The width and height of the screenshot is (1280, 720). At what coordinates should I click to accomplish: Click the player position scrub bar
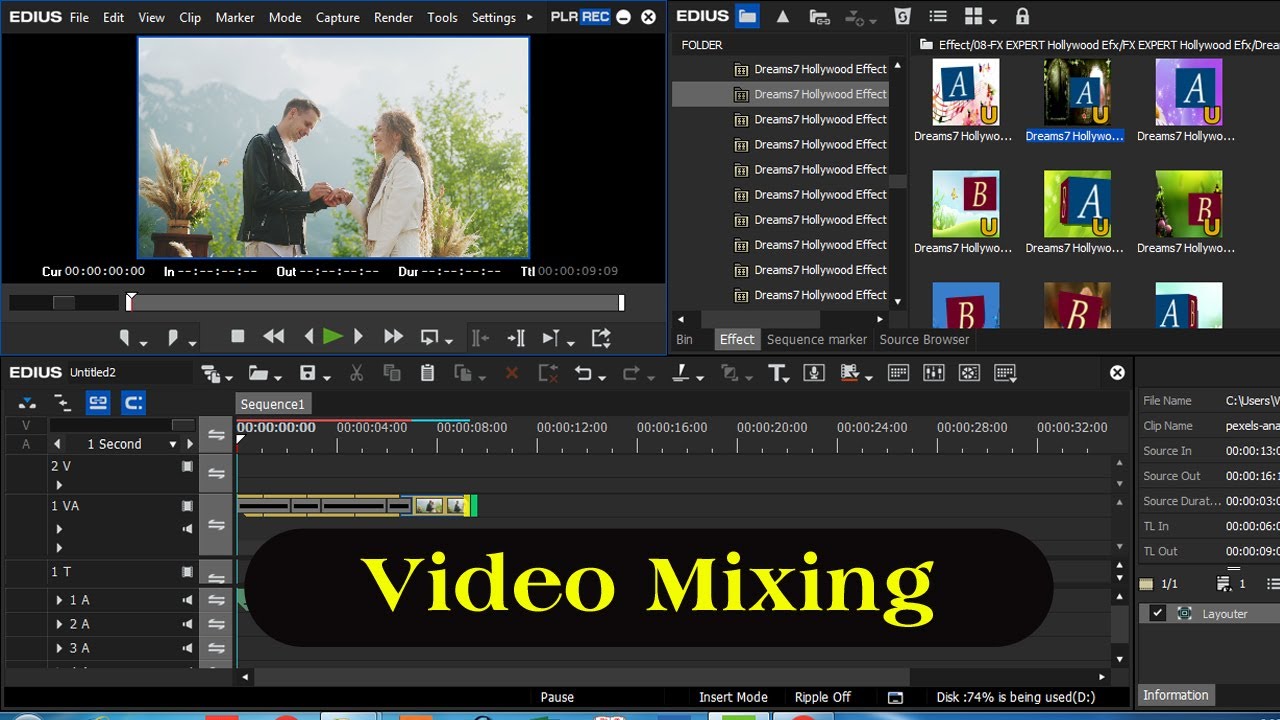coord(375,303)
